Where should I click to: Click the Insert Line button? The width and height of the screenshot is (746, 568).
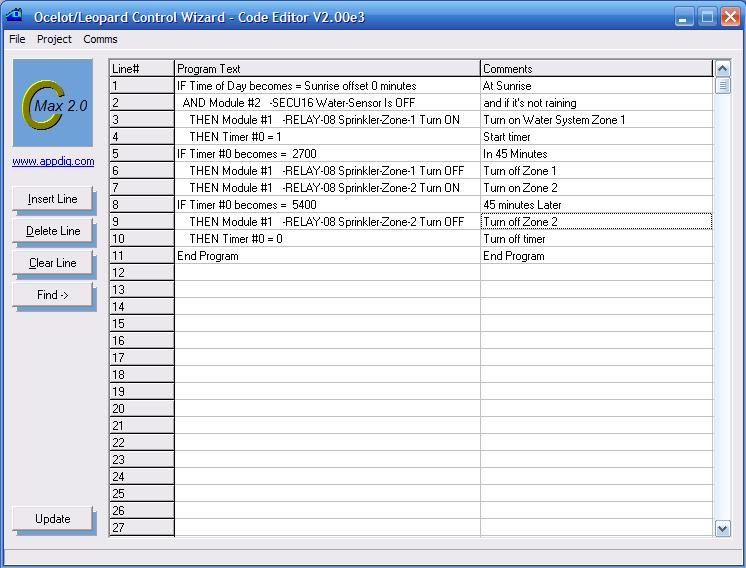click(x=52, y=199)
